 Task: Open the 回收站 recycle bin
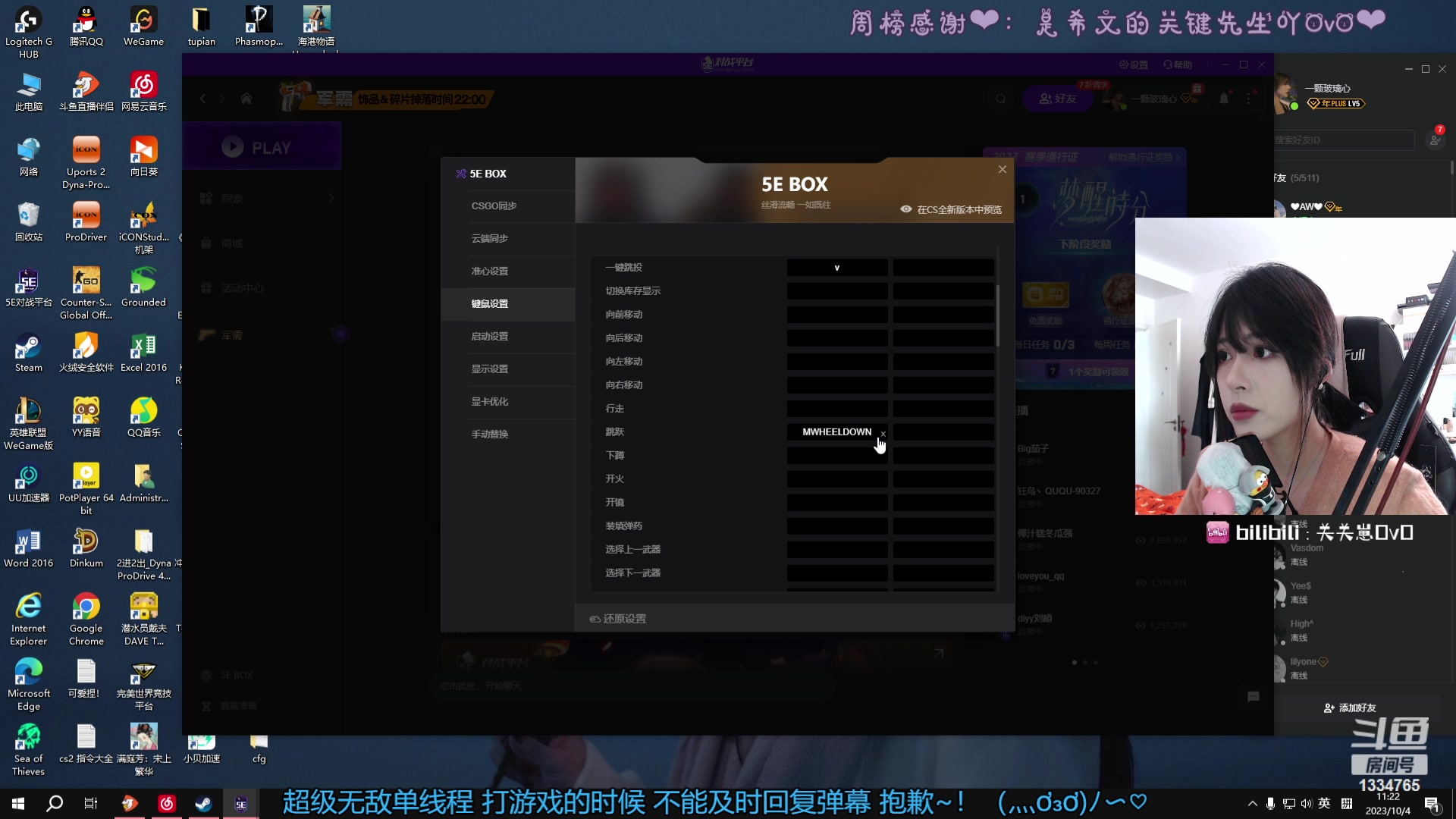coord(29,221)
